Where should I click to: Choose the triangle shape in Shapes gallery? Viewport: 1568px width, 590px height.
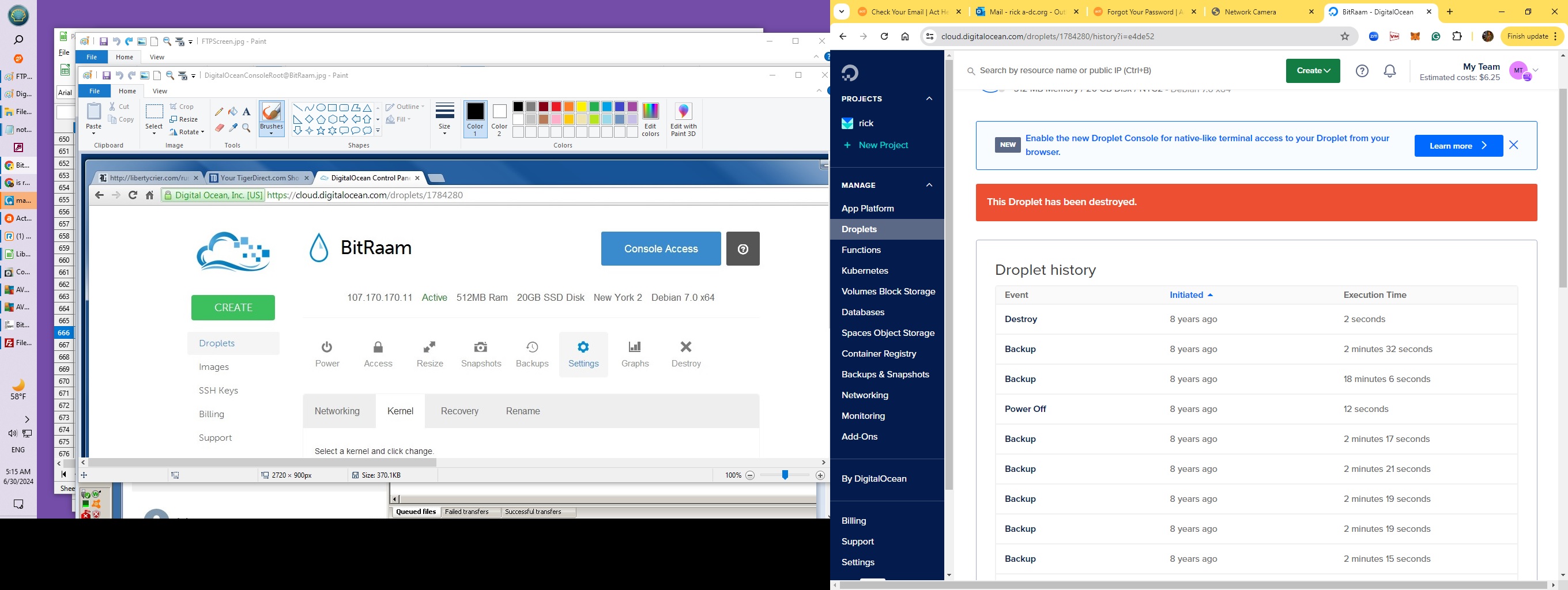coord(367,108)
